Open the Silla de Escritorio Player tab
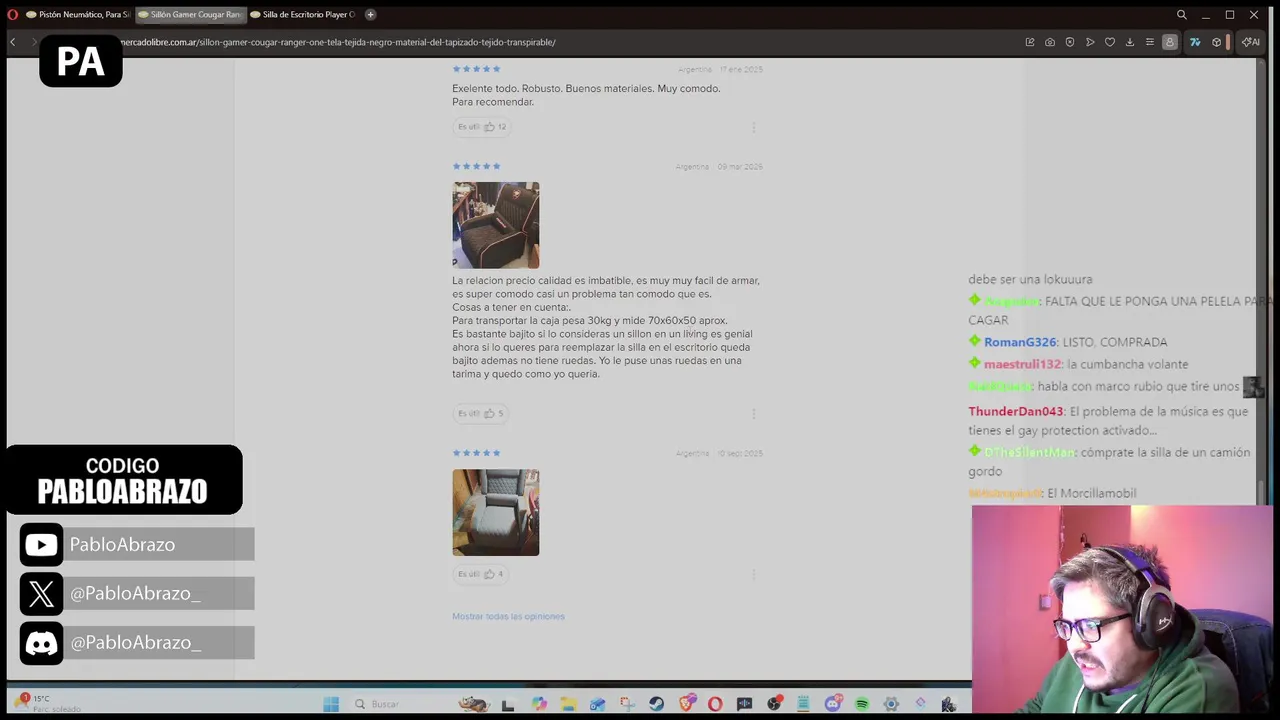Screen dimensions: 1280x720 click(303, 14)
